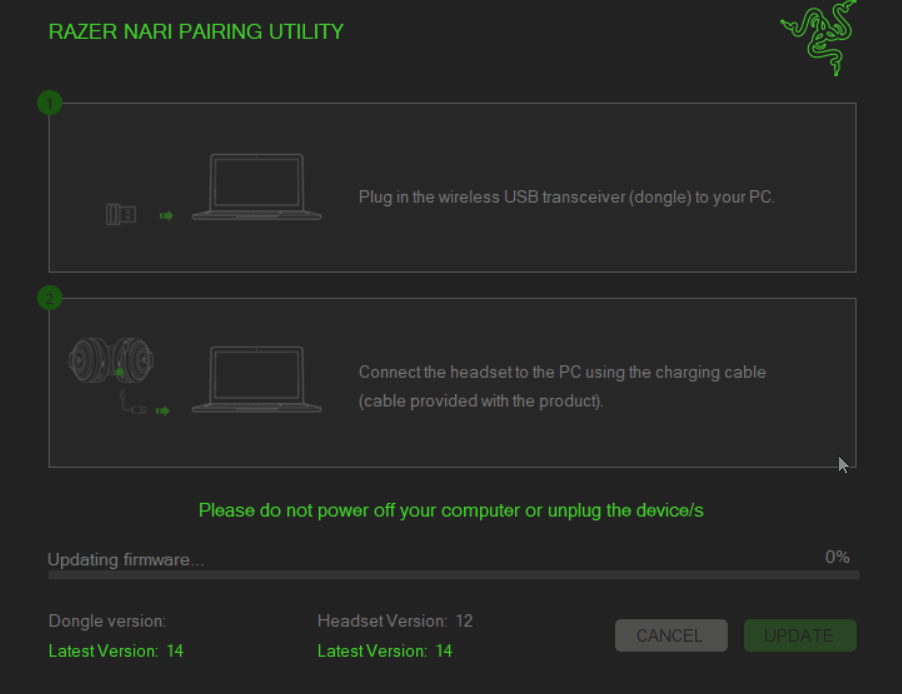902x694 pixels.
Task: Click the USB dongle icon
Action: [x=121, y=214]
